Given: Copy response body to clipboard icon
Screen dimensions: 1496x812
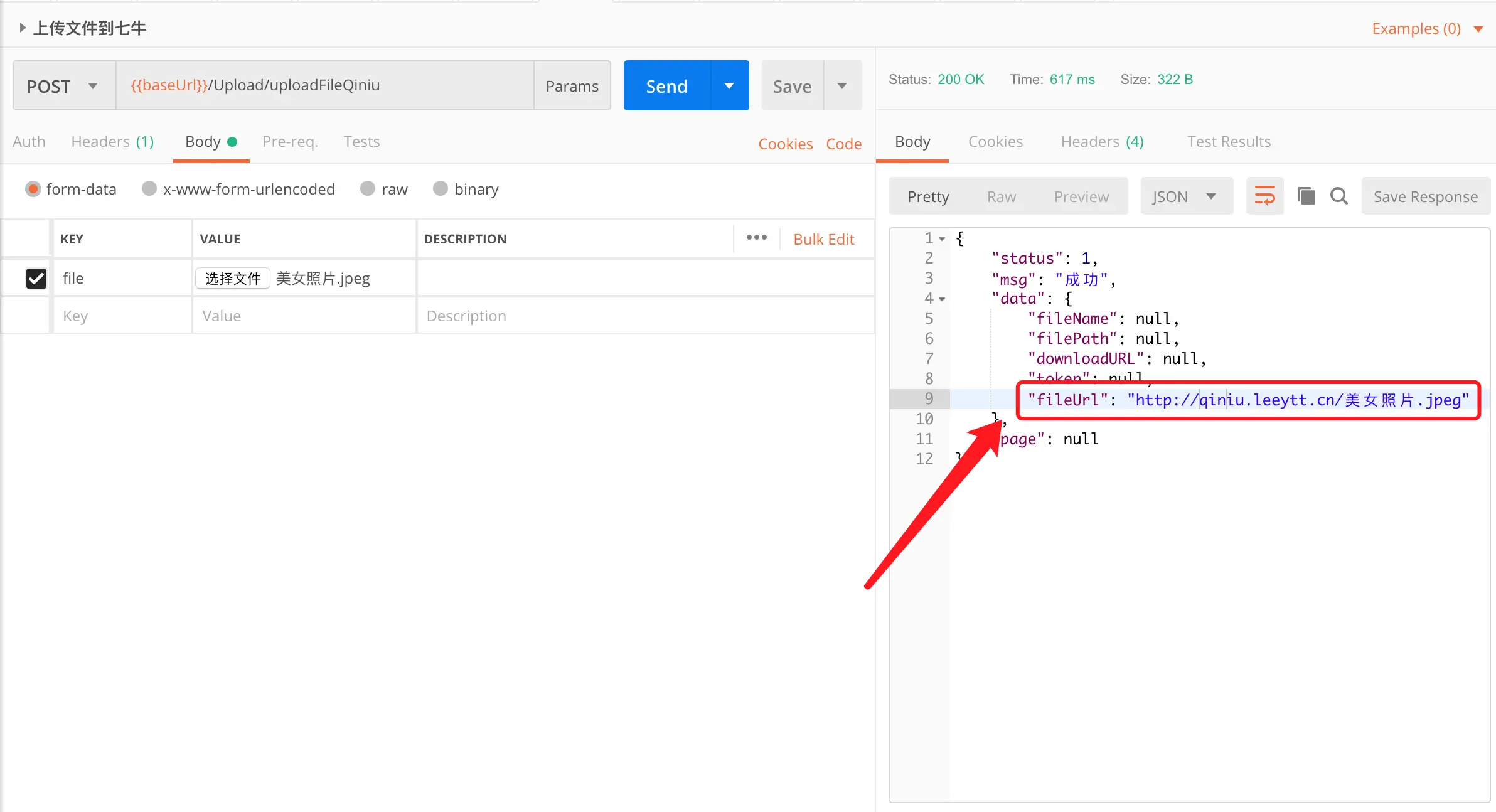Looking at the screenshot, I should (x=1306, y=196).
